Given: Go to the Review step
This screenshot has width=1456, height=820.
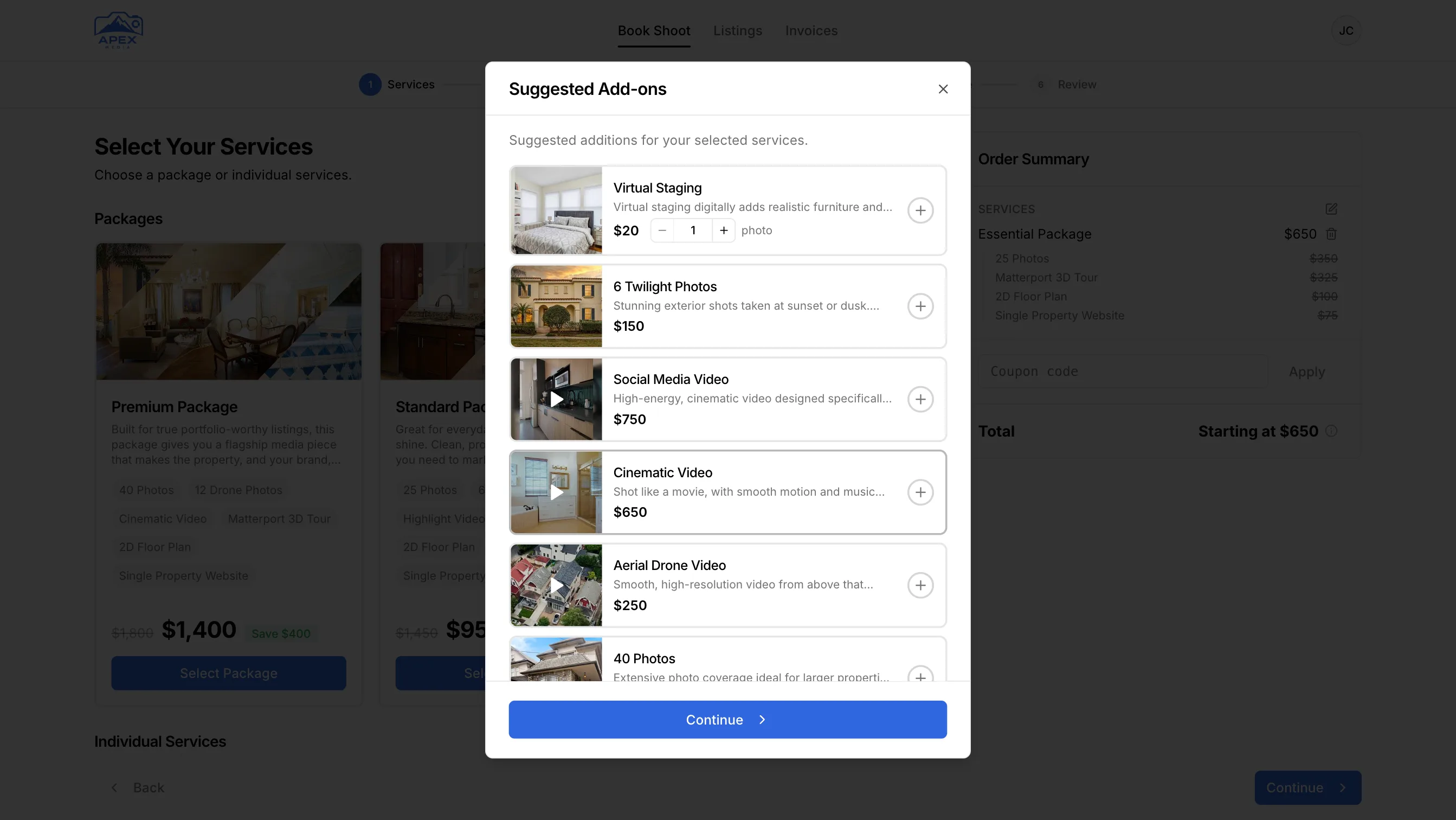Looking at the screenshot, I should 1065,84.
